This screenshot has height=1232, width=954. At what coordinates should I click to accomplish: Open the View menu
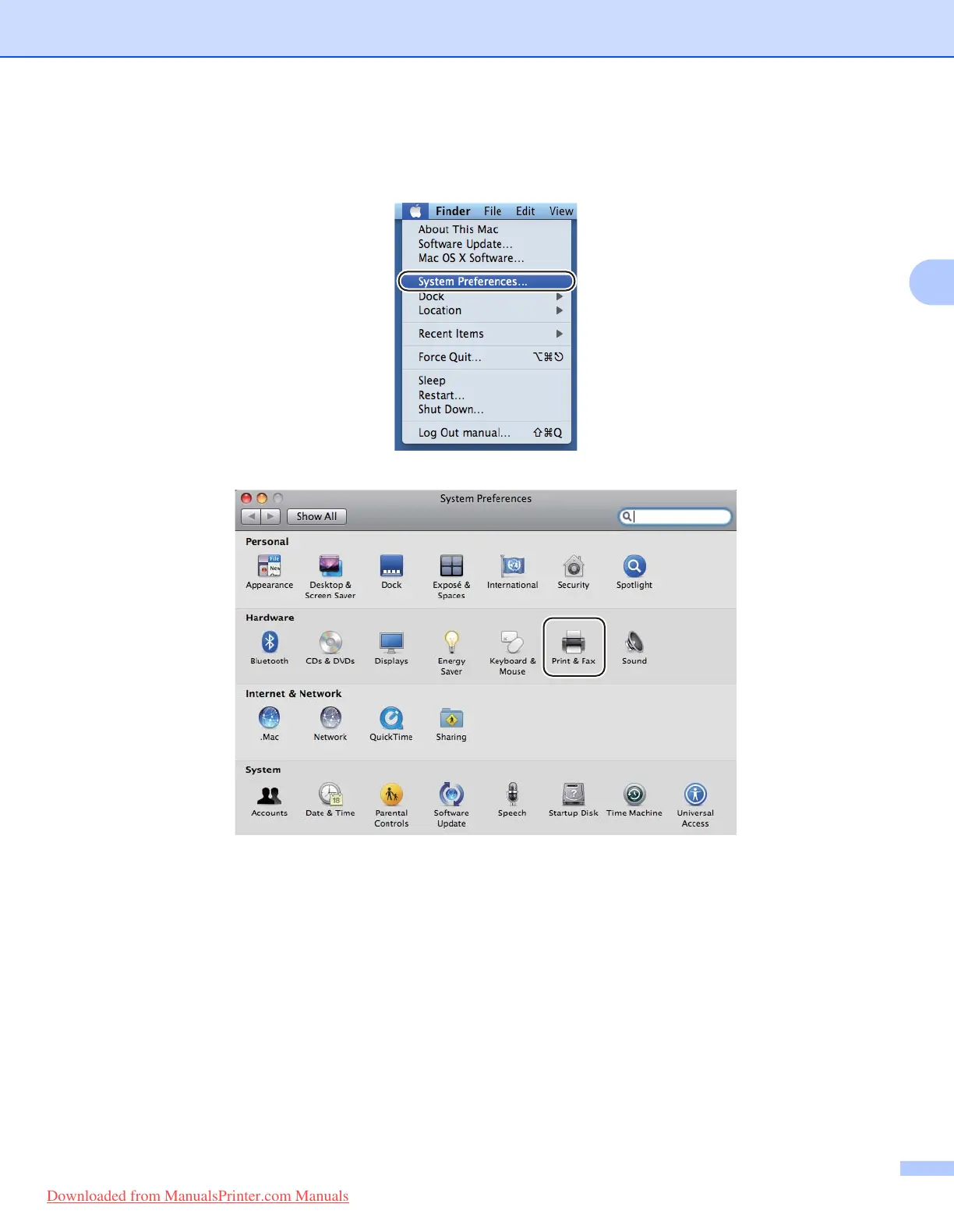coord(561,211)
